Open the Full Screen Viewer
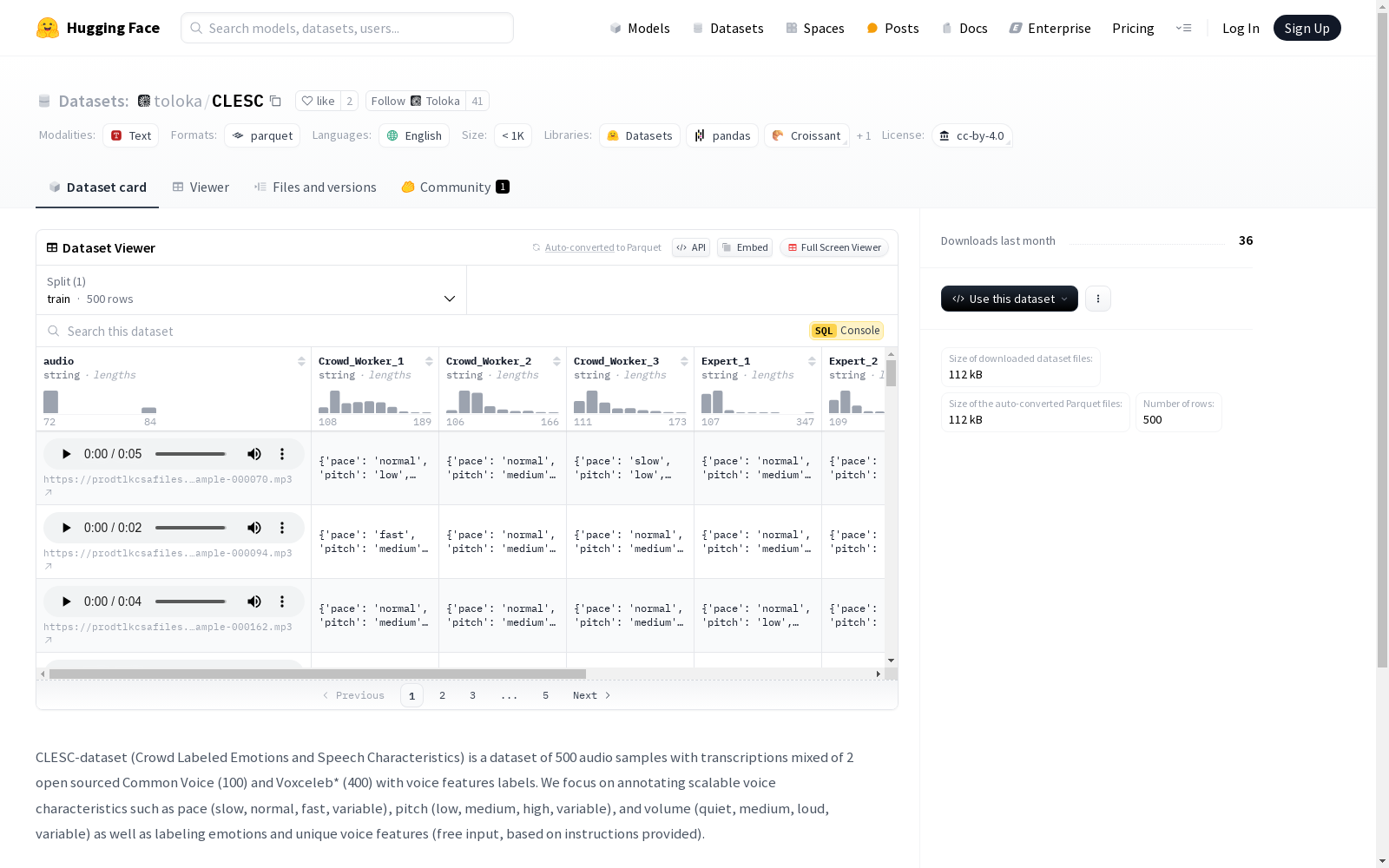The image size is (1389, 868). (834, 247)
